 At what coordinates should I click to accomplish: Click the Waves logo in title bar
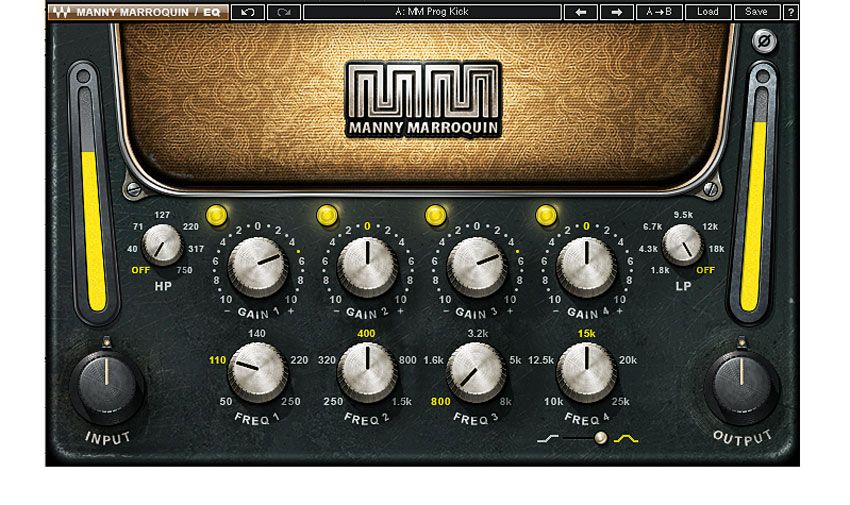coord(61,12)
